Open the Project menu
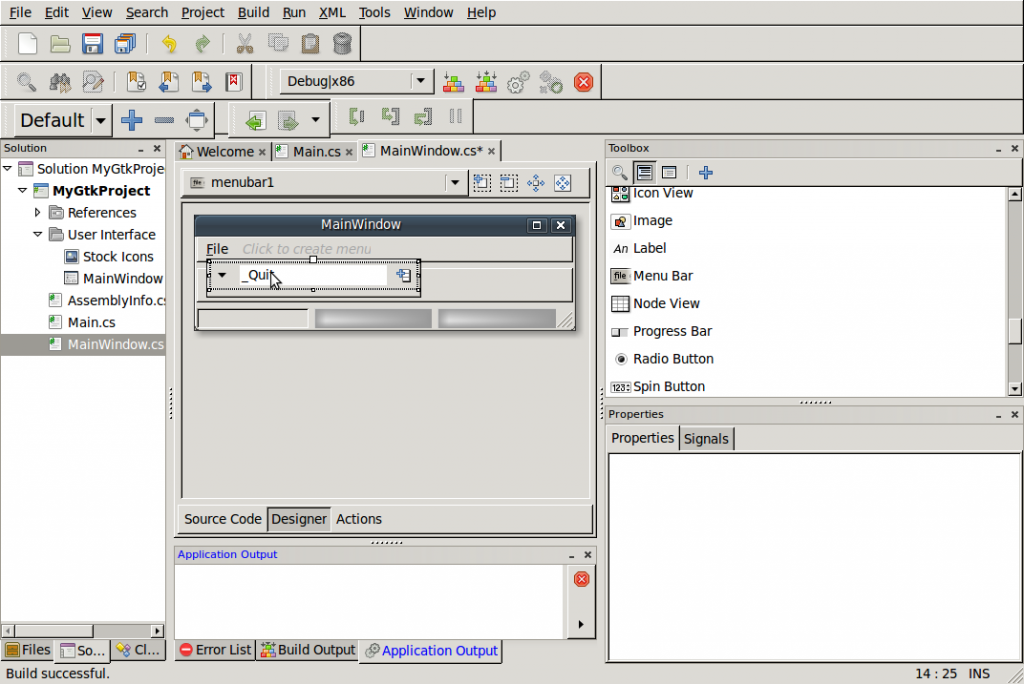 pyautogui.click(x=202, y=12)
